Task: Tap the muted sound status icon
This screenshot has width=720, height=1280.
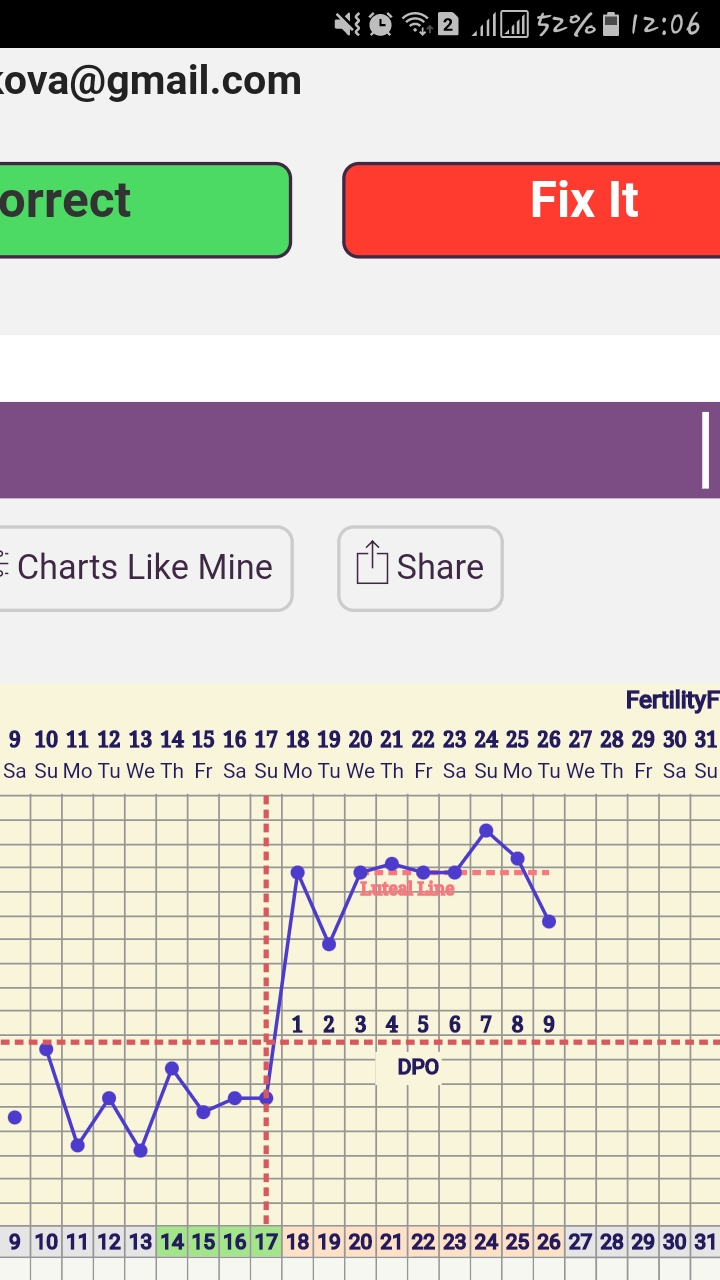Action: [x=347, y=23]
